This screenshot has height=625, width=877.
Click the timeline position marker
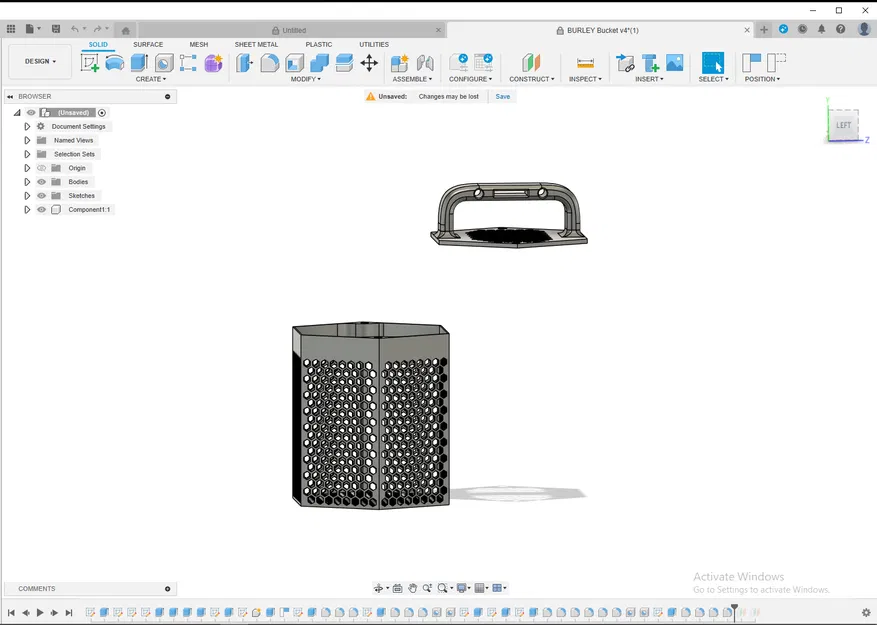click(x=734, y=611)
